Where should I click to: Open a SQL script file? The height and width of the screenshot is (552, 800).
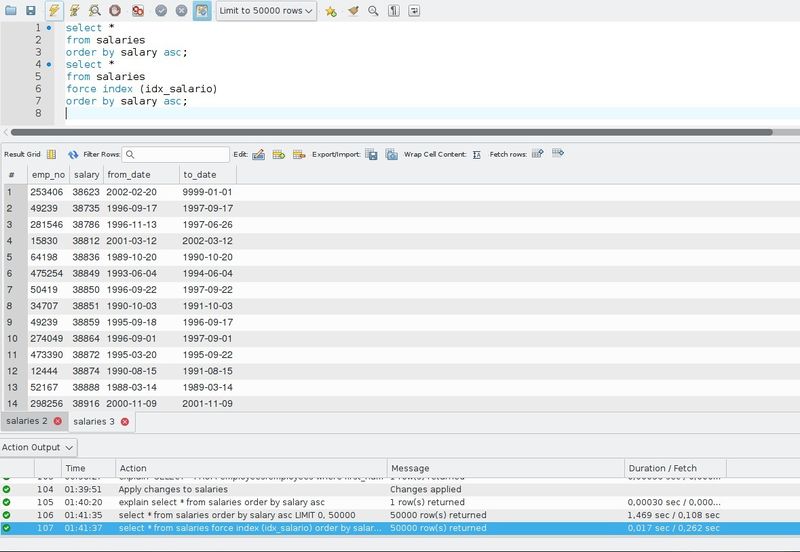(x=10, y=10)
